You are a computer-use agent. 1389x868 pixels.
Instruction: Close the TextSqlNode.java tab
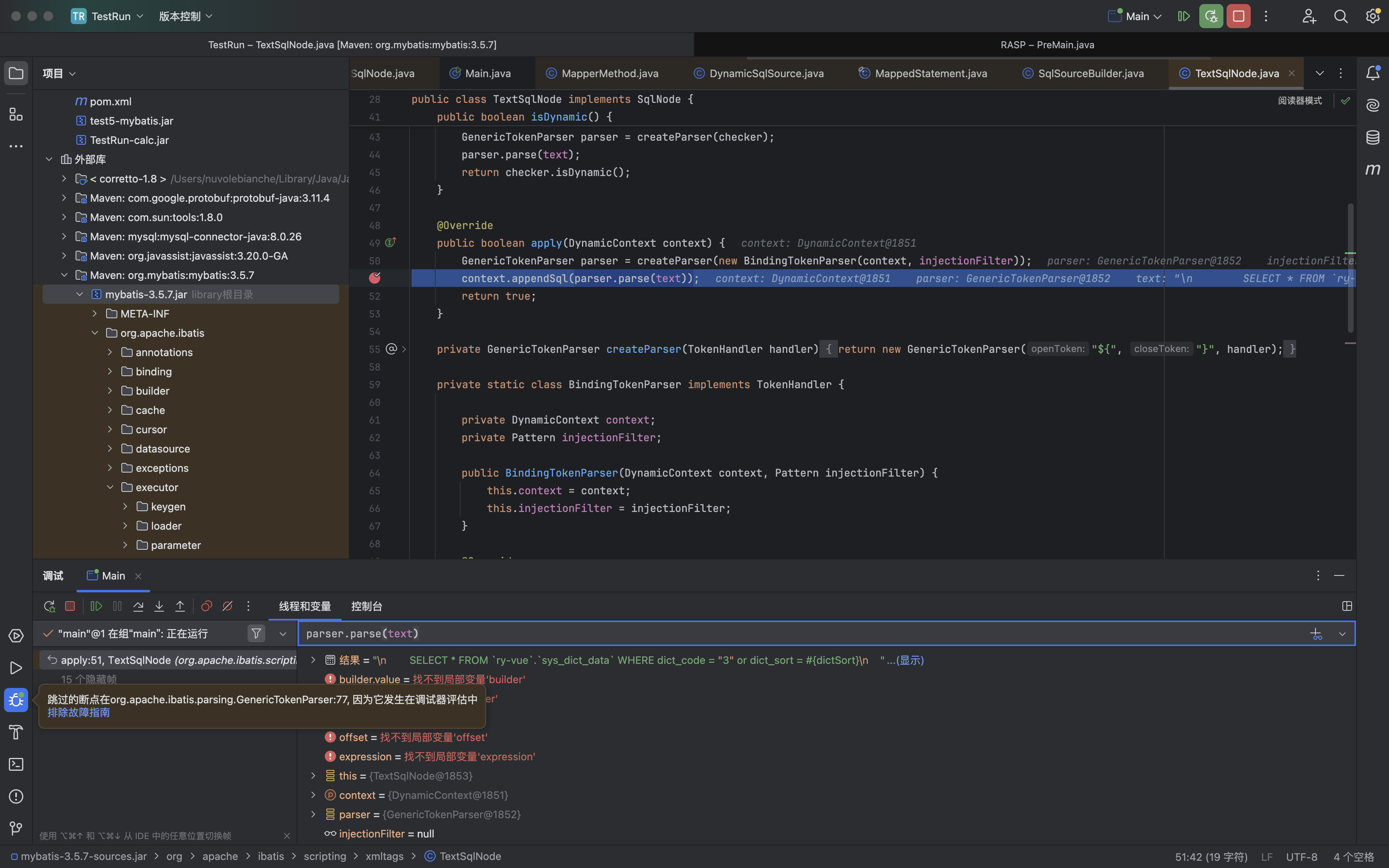coord(1291,74)
